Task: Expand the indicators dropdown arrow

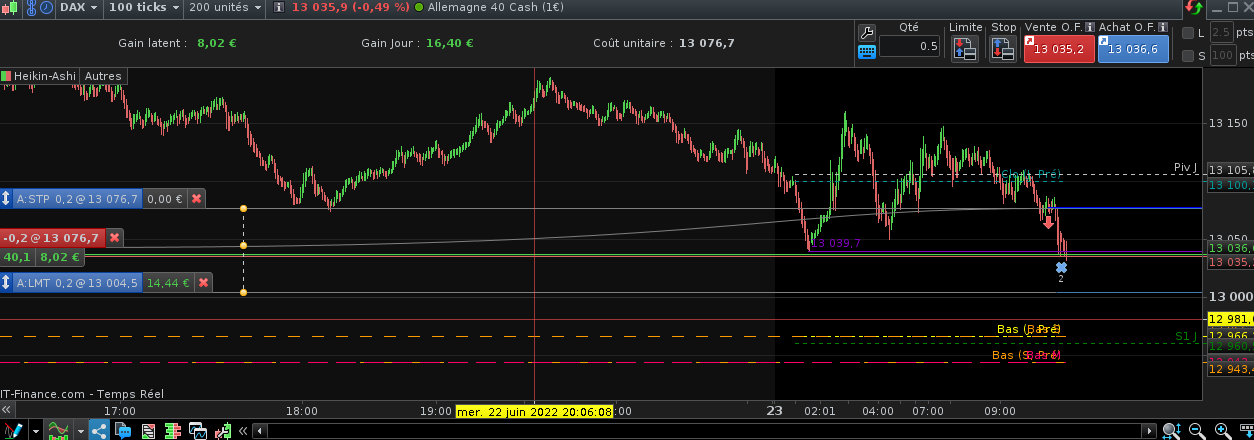Action: pyautogui.click(x=81, y=431)
